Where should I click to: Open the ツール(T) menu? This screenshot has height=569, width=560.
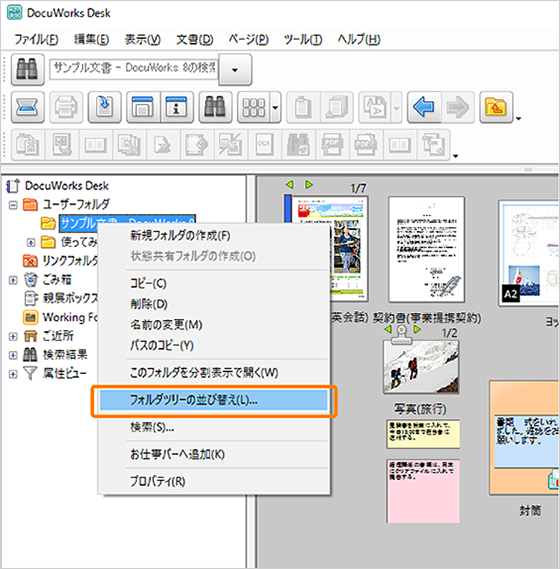point(303,39)
